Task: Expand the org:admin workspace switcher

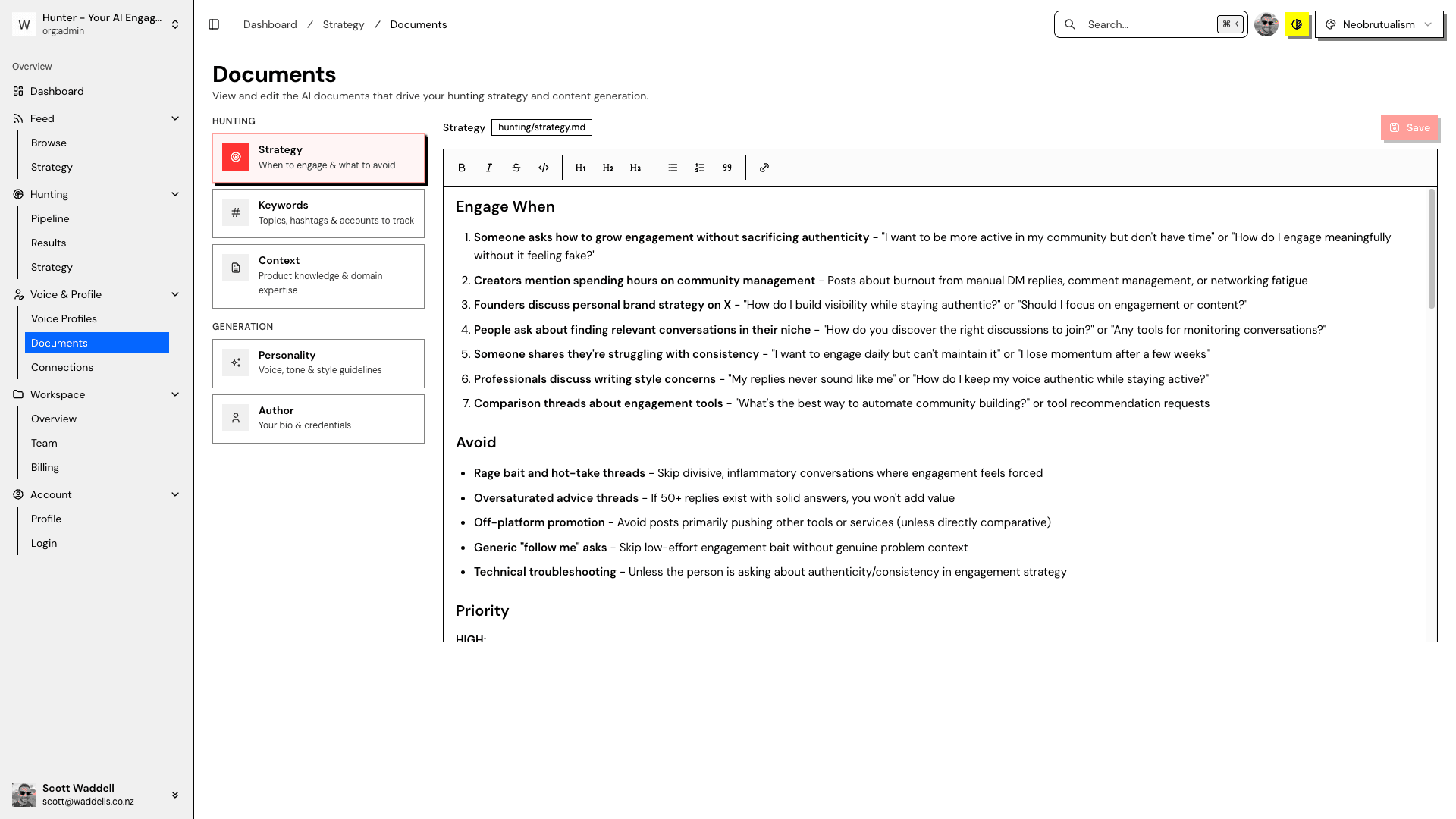Action: pos(174,24)
